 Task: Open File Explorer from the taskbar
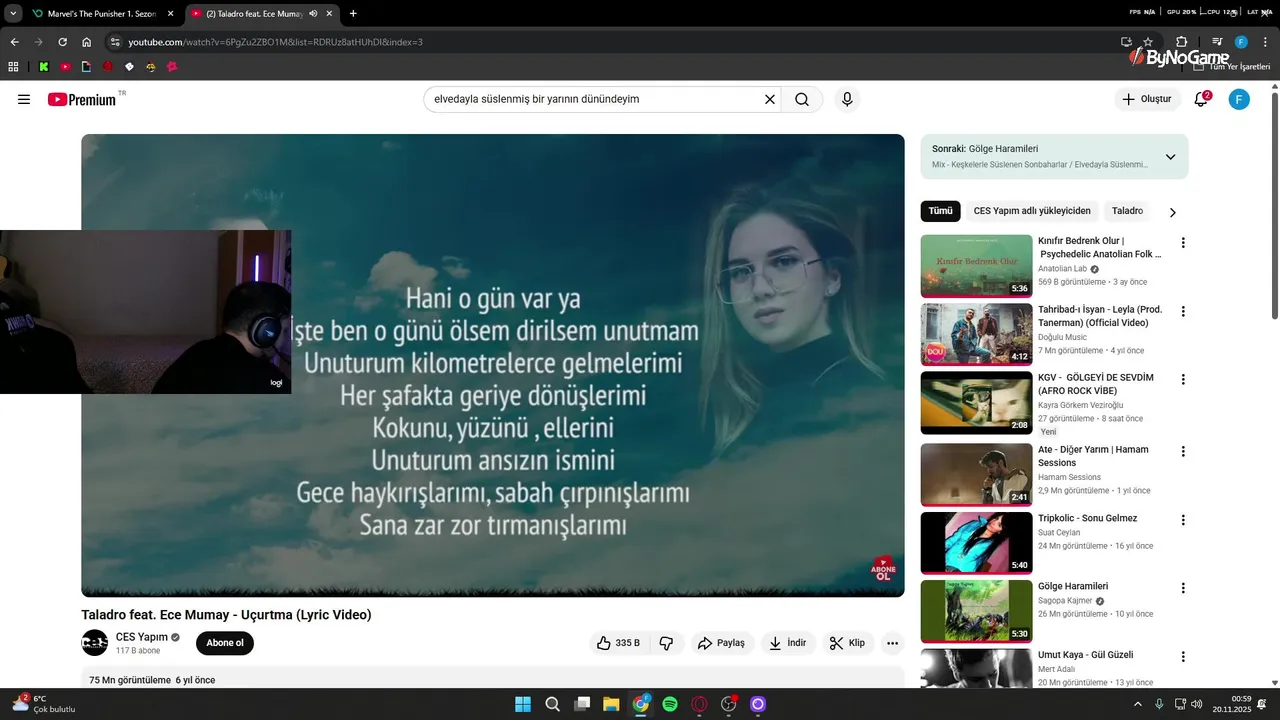click(x=611, y=704)
